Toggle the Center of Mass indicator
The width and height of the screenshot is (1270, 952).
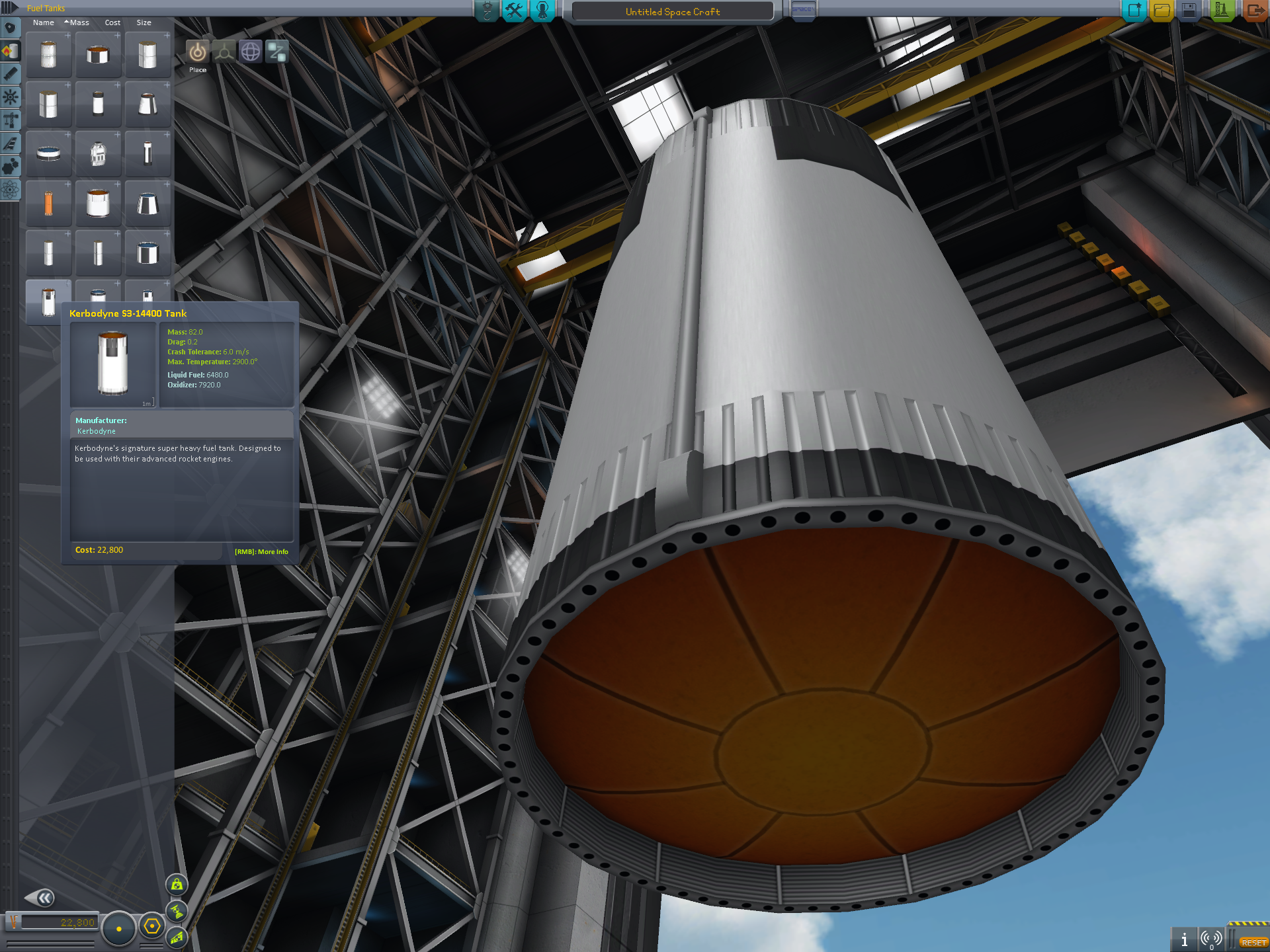[x=177, y=885]
